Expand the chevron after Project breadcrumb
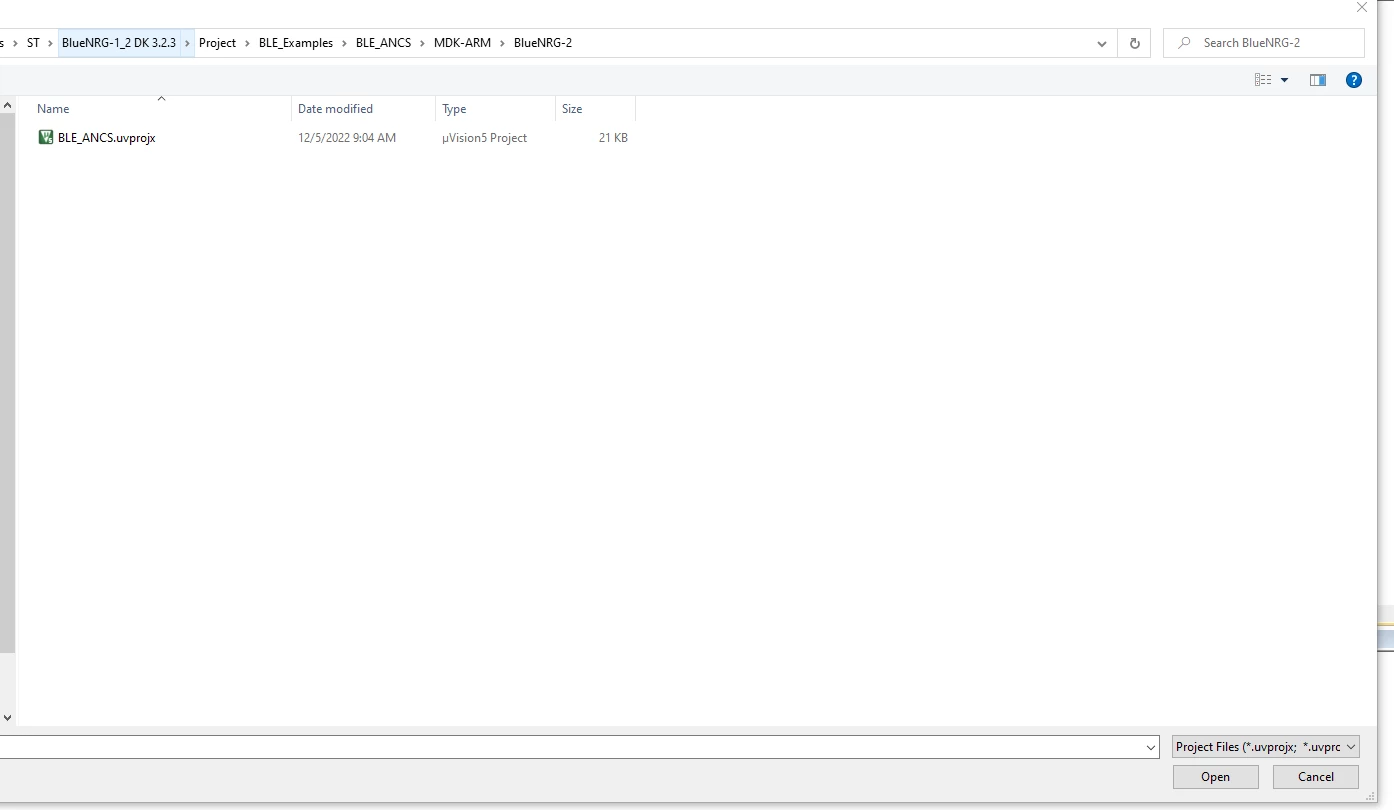The image size is (1394, 810). tap(246, 43)
